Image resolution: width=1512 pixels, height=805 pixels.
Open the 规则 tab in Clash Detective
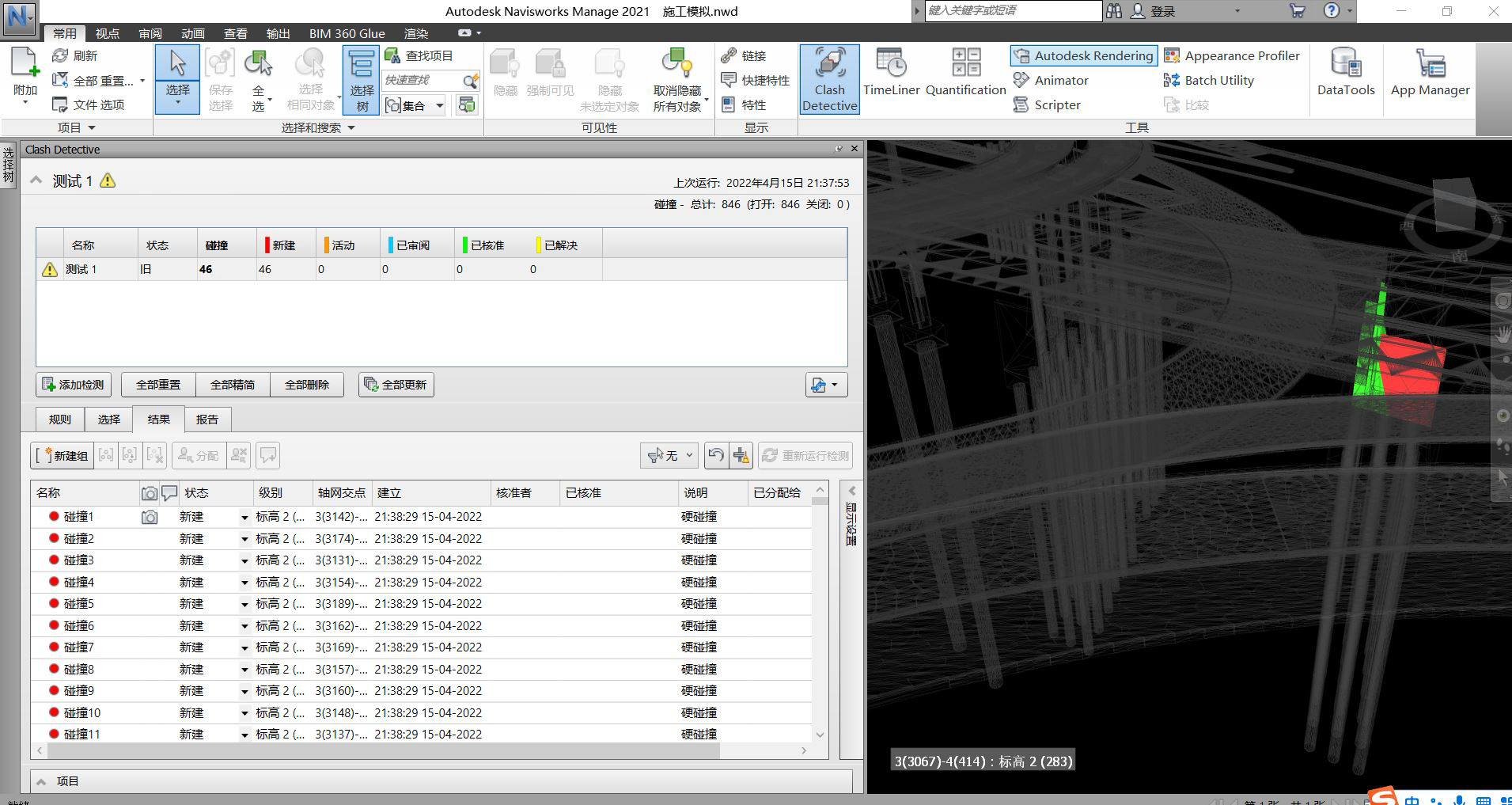[60, 420]
